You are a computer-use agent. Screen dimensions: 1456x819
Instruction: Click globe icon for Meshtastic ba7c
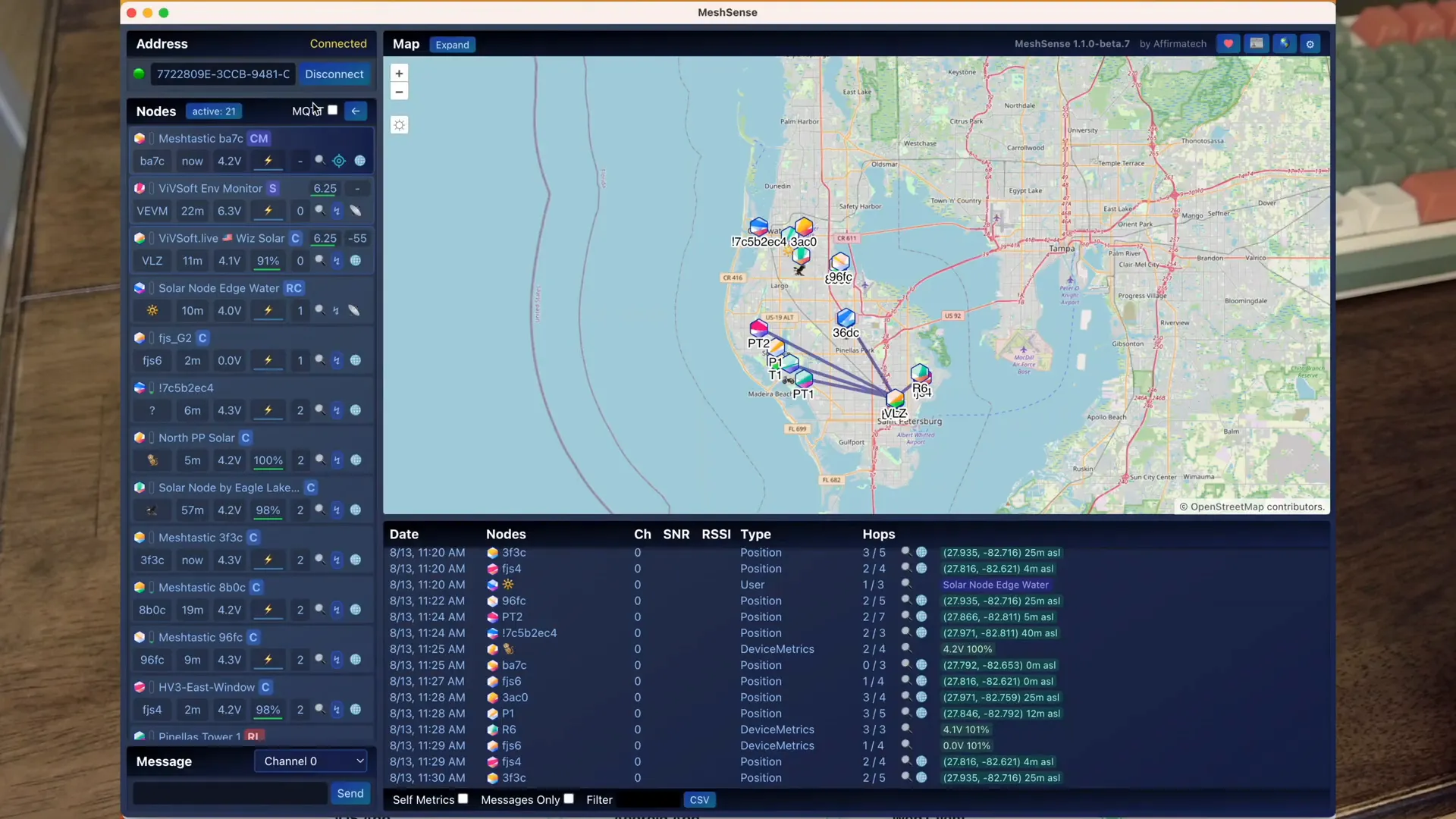coord(360,161)
